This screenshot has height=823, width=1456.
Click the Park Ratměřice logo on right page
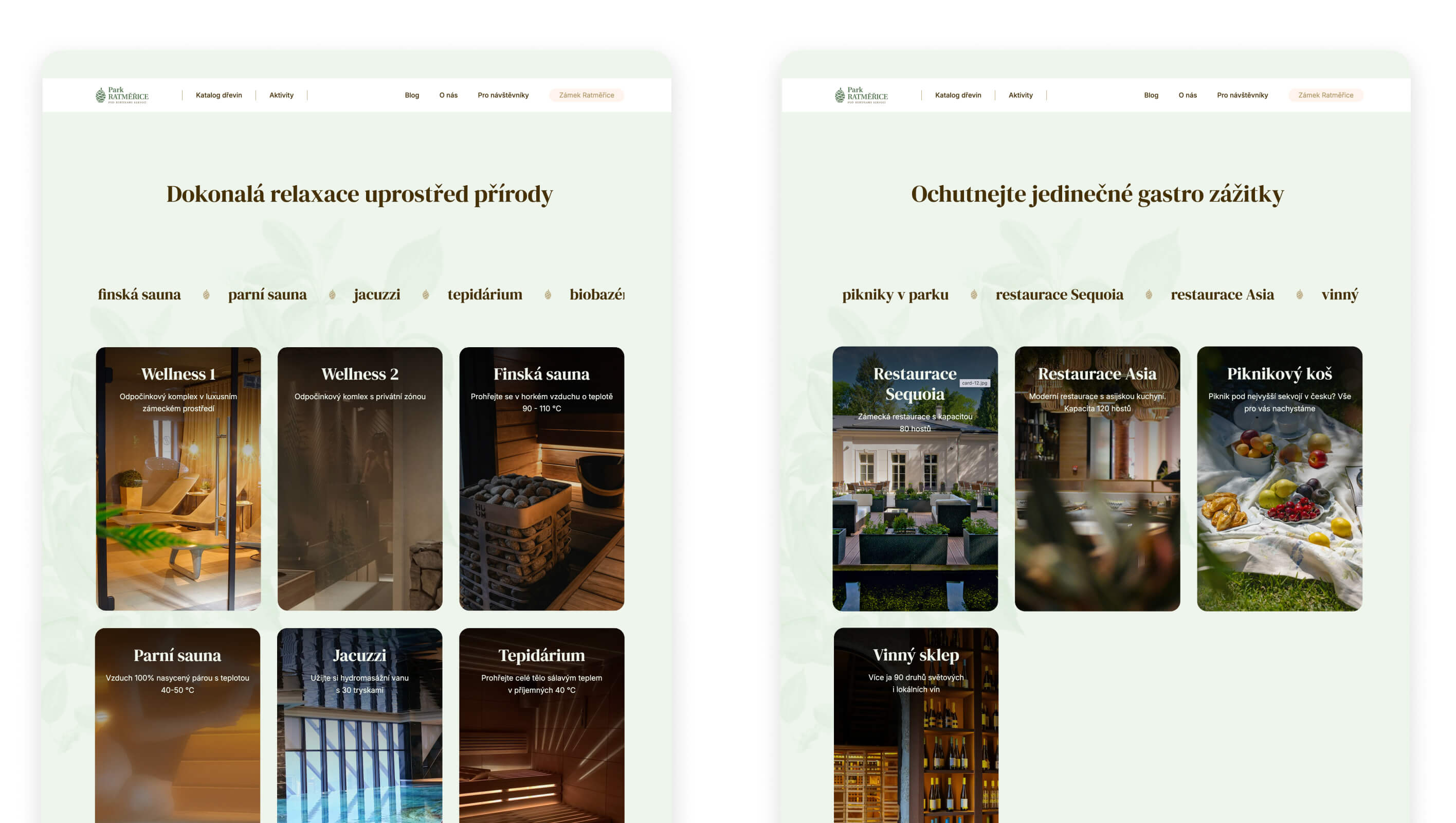coord(861,95)
